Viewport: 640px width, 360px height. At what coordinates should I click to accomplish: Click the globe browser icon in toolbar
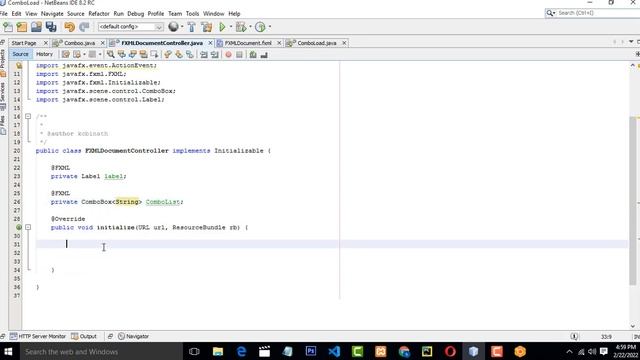[x=173, y=27]
